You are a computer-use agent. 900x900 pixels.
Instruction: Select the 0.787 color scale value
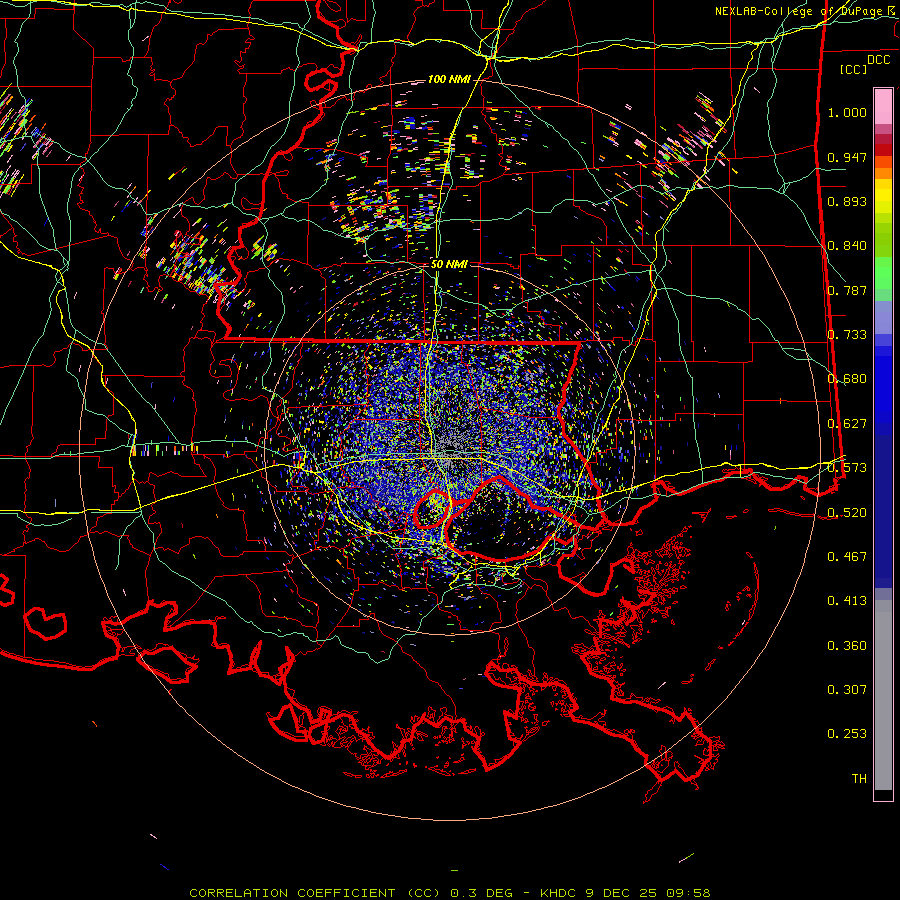(x=847, y=290)
